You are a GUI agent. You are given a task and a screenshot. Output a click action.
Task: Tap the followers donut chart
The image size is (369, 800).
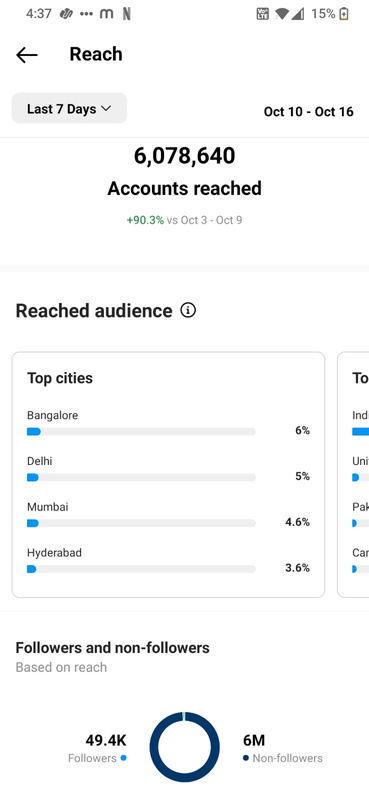(x=185, y=747)
